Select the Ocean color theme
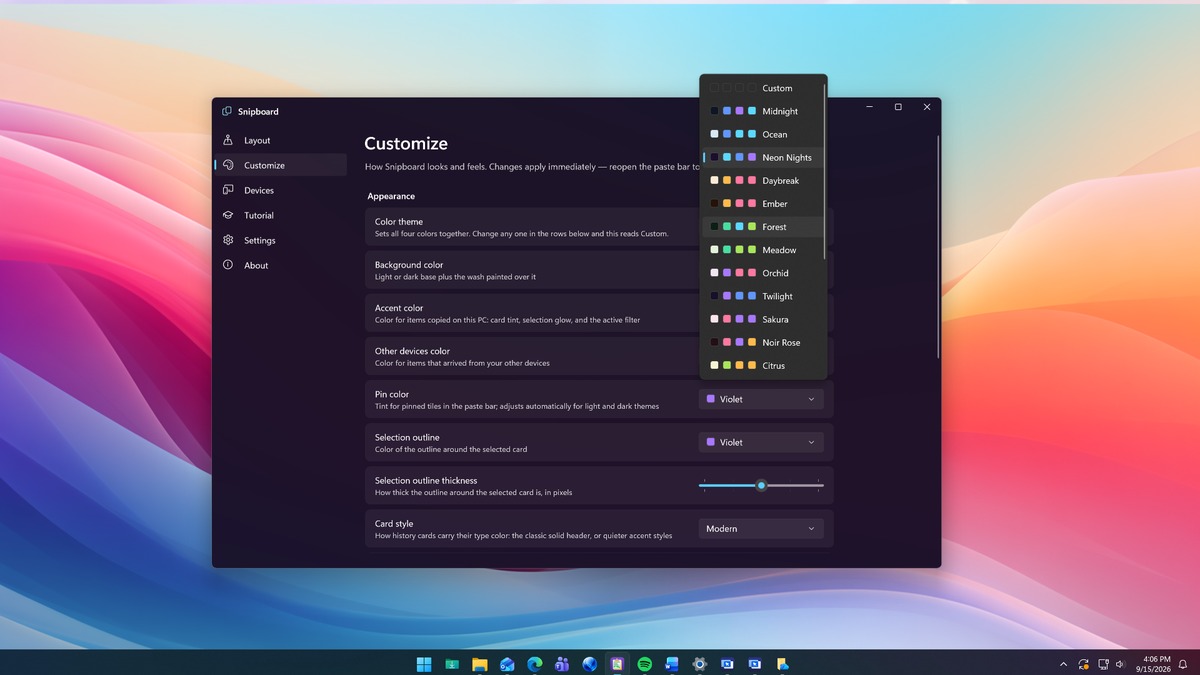Screen dimensions: 1200x675 762,134
